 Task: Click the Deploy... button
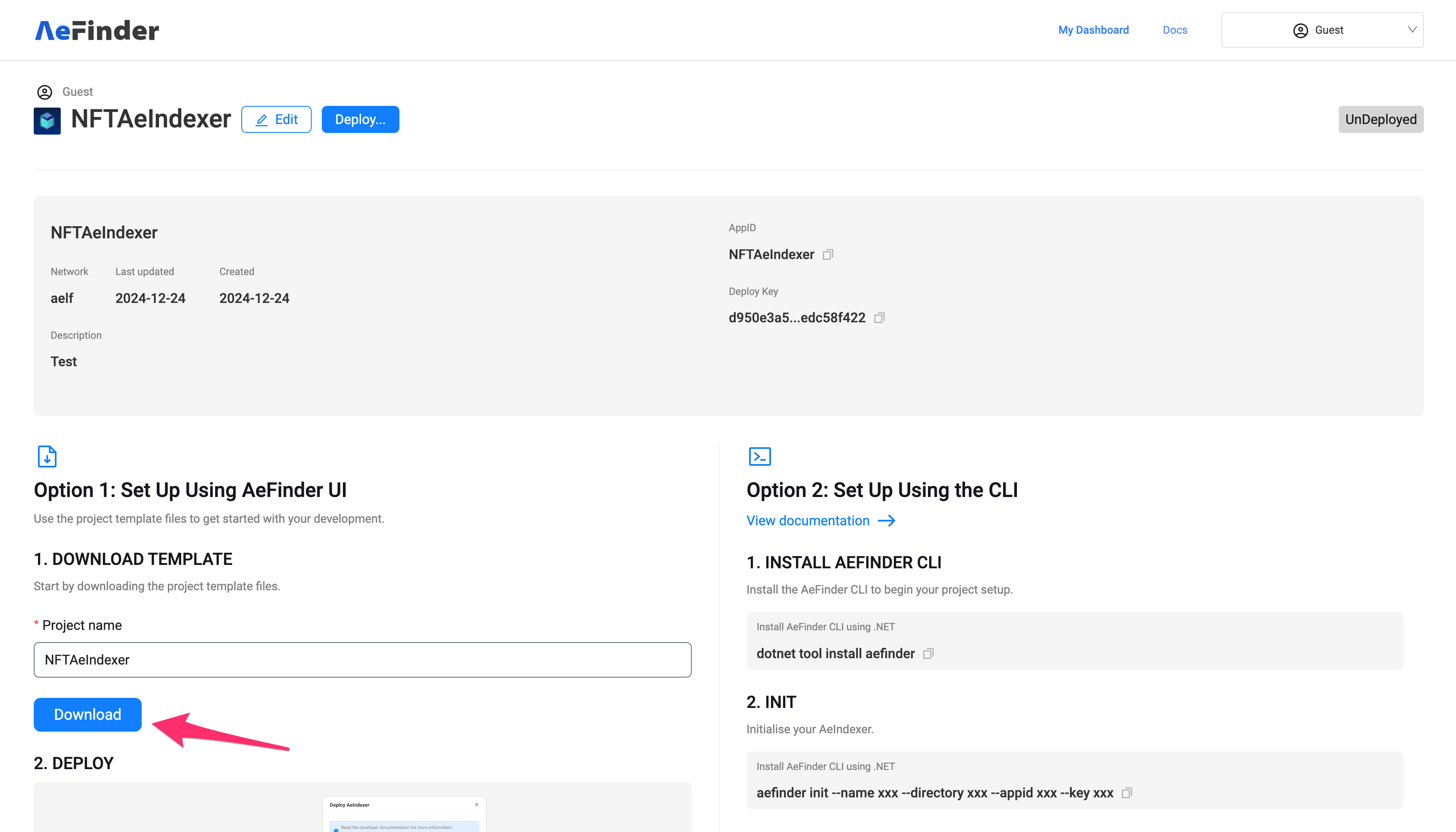point(361,119)
